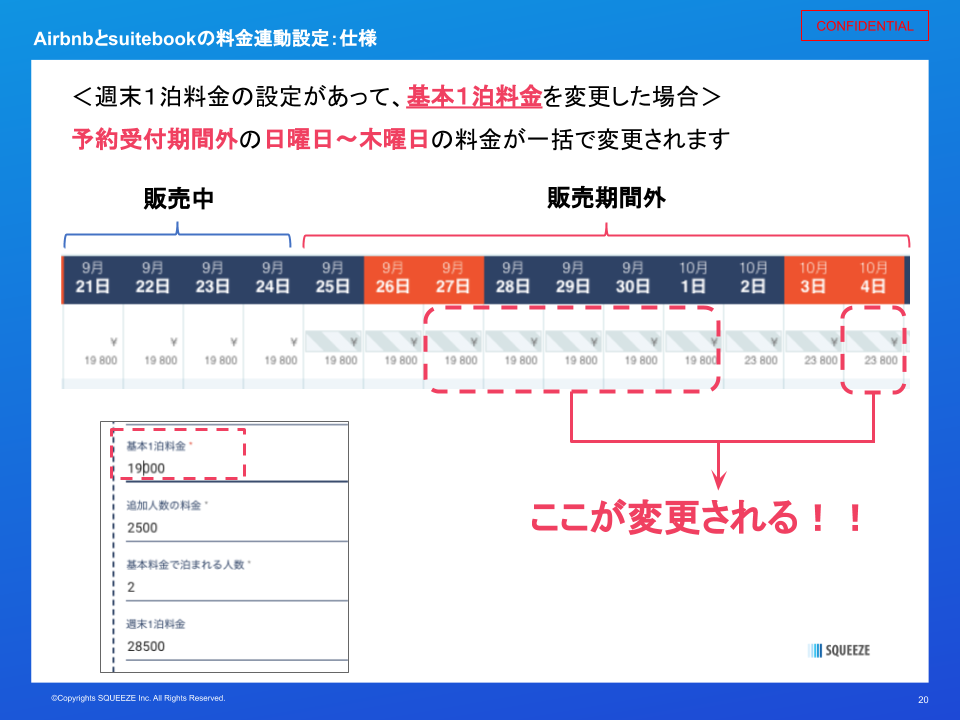Click the copyright SQUEEZE Inc. footer text
Image resolution: width=960 pixels, height=720 pixels.
(138, 698)
